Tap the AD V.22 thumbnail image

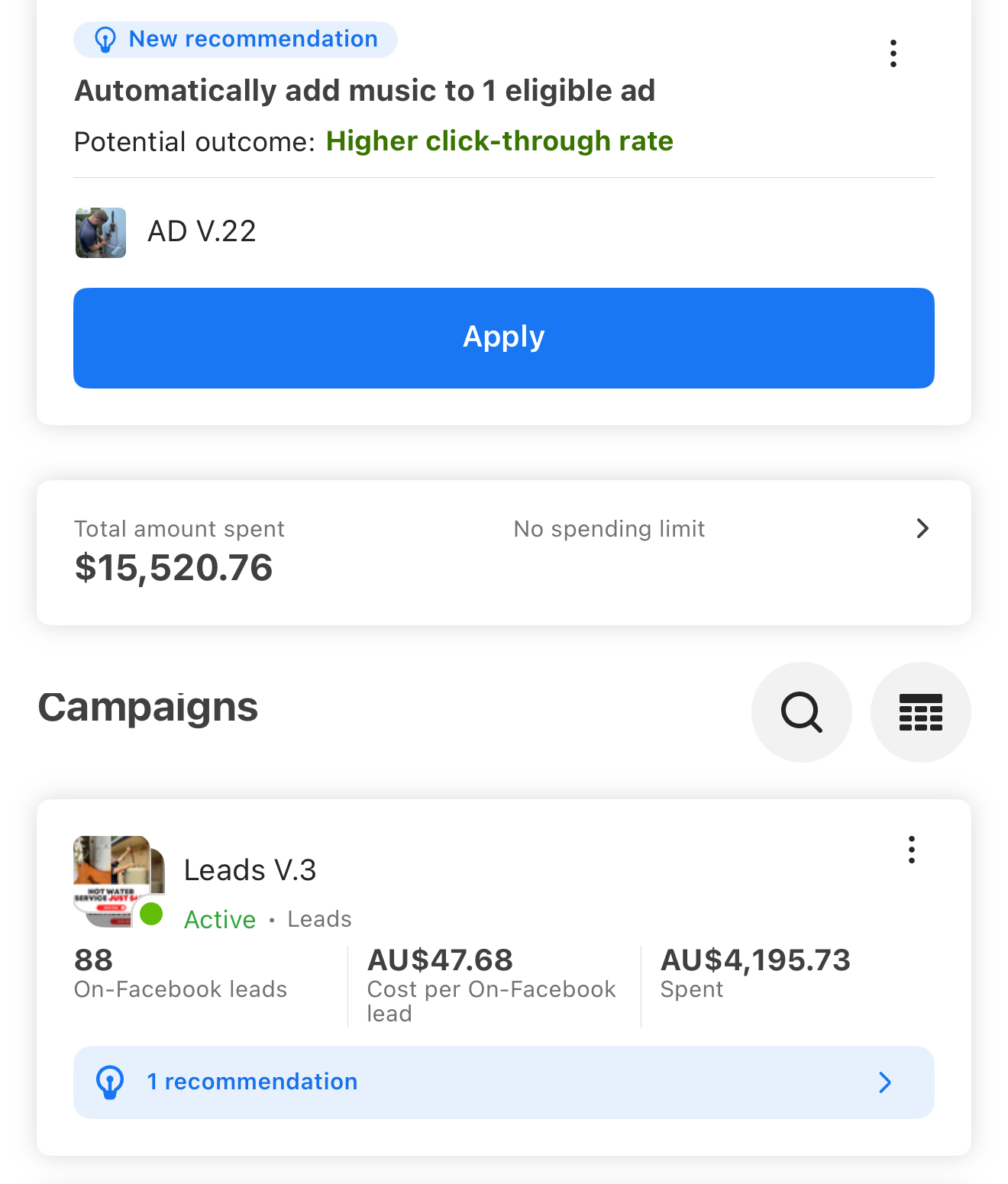(x=101, y=233)
